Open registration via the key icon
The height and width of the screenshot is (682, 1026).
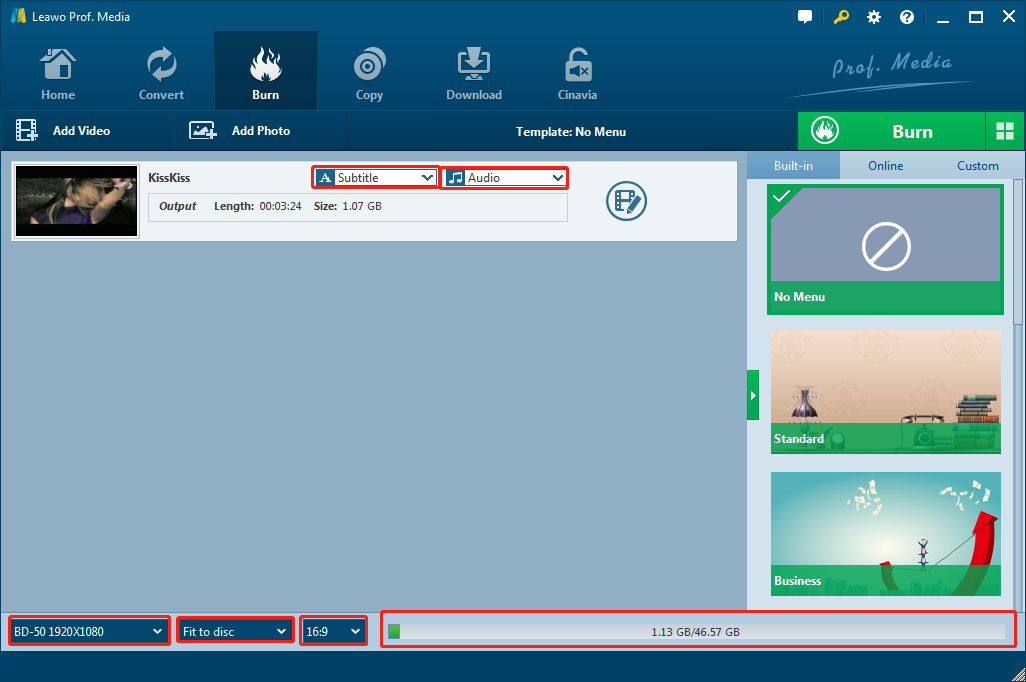[x=841, y=17]
